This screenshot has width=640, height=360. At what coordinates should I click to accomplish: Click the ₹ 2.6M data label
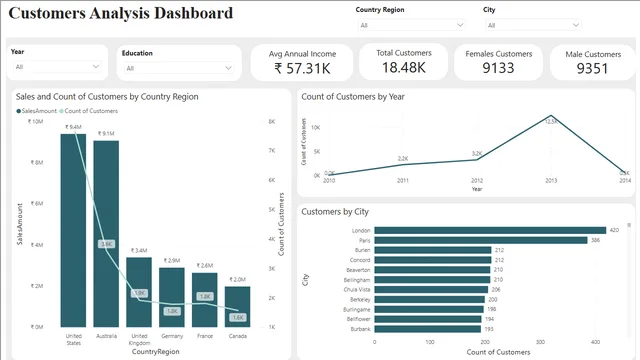click(204, 265)
